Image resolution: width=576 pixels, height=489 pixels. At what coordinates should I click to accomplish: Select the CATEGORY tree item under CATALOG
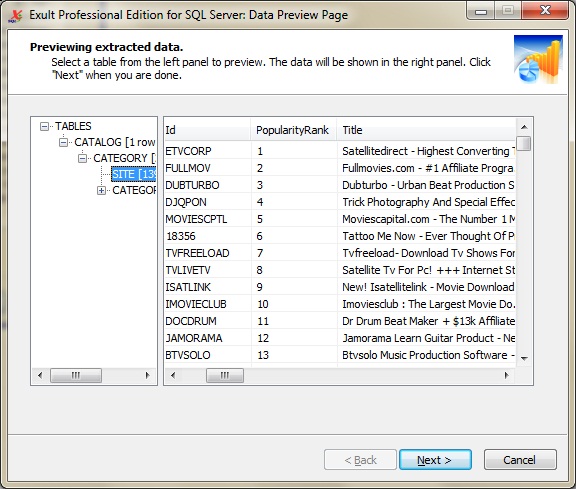[125, 158]
